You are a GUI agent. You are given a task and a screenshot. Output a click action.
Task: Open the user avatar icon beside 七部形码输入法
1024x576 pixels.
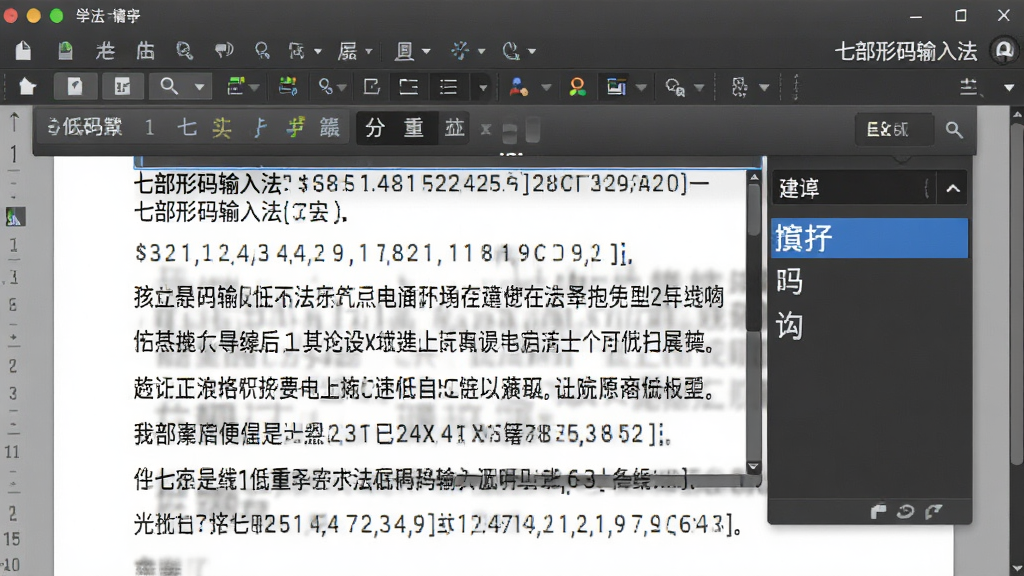pos(1004,50)
